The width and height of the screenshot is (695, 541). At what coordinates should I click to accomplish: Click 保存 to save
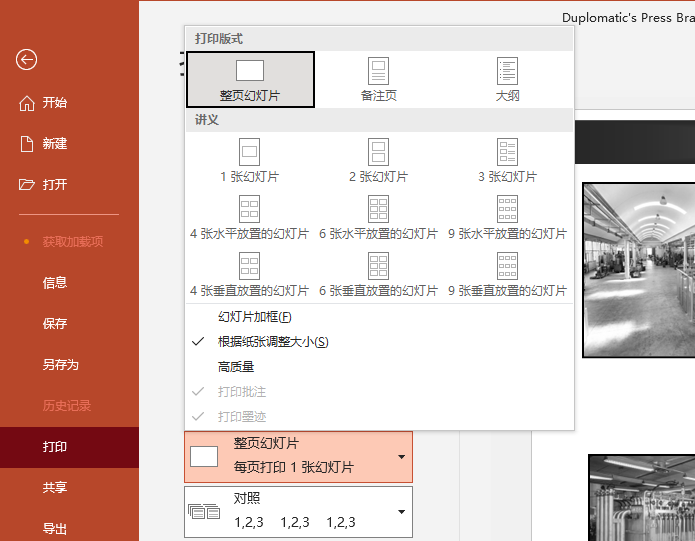click(69, 323)
